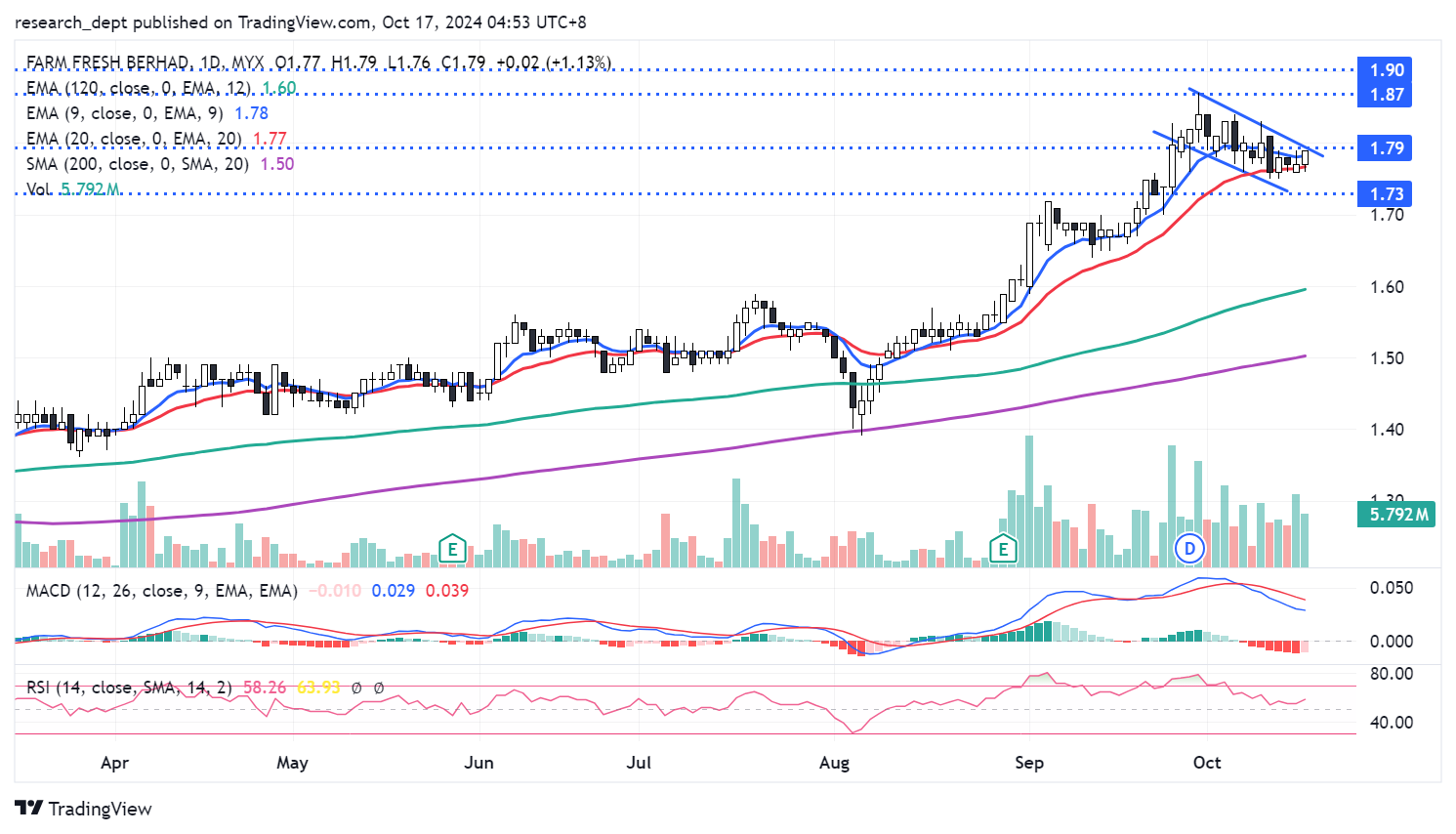Select the 1.90 price level label
Image resolution: width=1456 pixels, height=834 pixels.
pos(1386,70)
